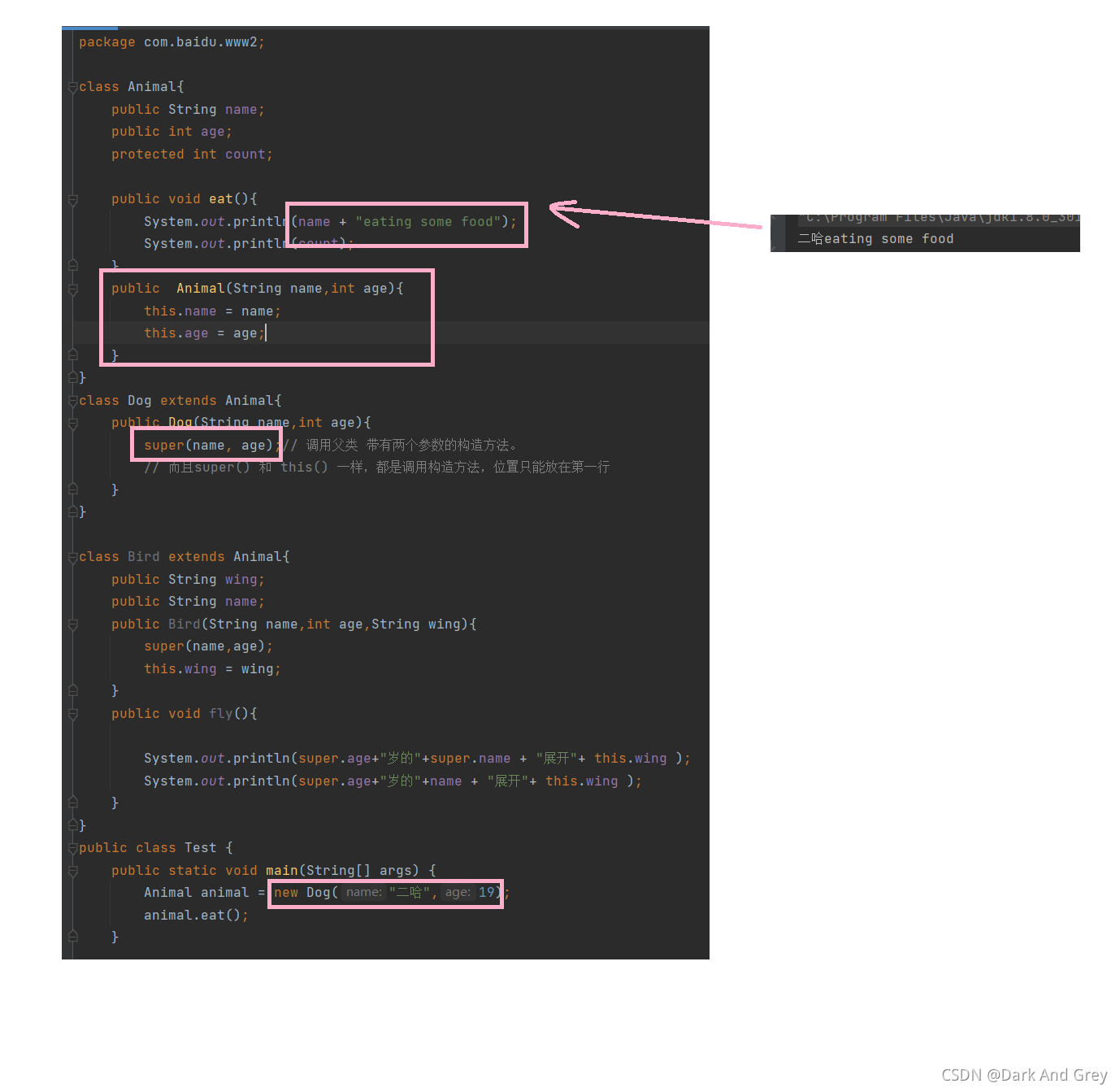
Task: Click 'super(name,age);' in Bird constructor
Action: [x=208, y=646]
